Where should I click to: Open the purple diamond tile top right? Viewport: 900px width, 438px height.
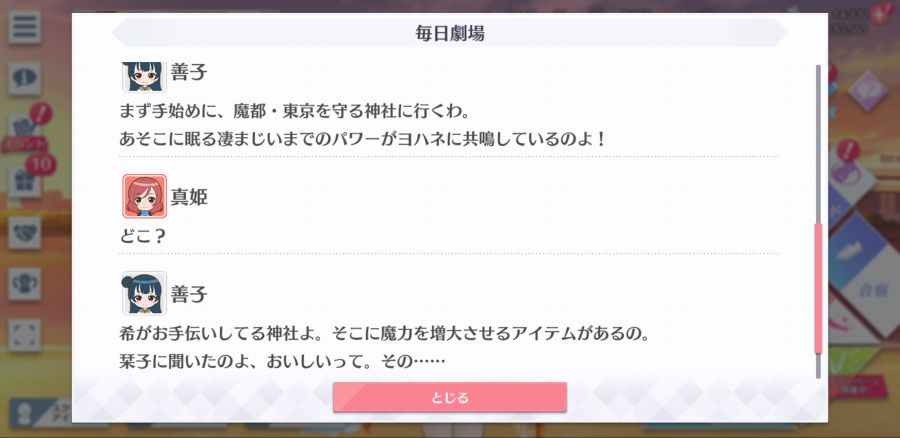867,91
